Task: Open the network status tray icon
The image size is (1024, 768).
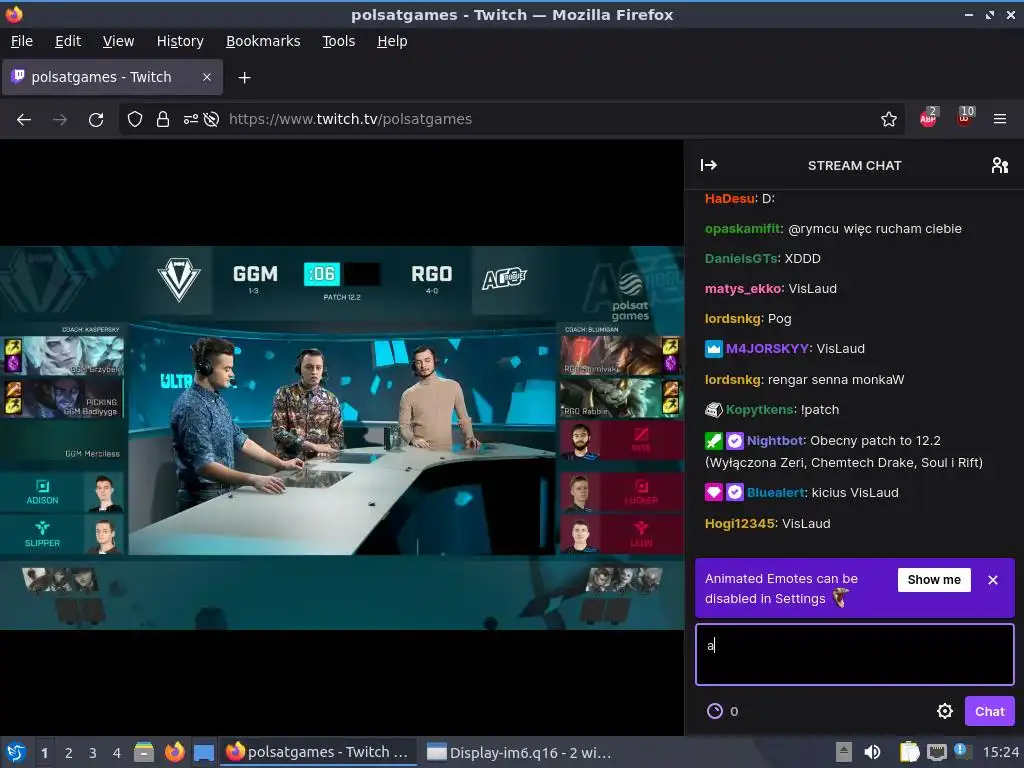Action: click(936, 752)
